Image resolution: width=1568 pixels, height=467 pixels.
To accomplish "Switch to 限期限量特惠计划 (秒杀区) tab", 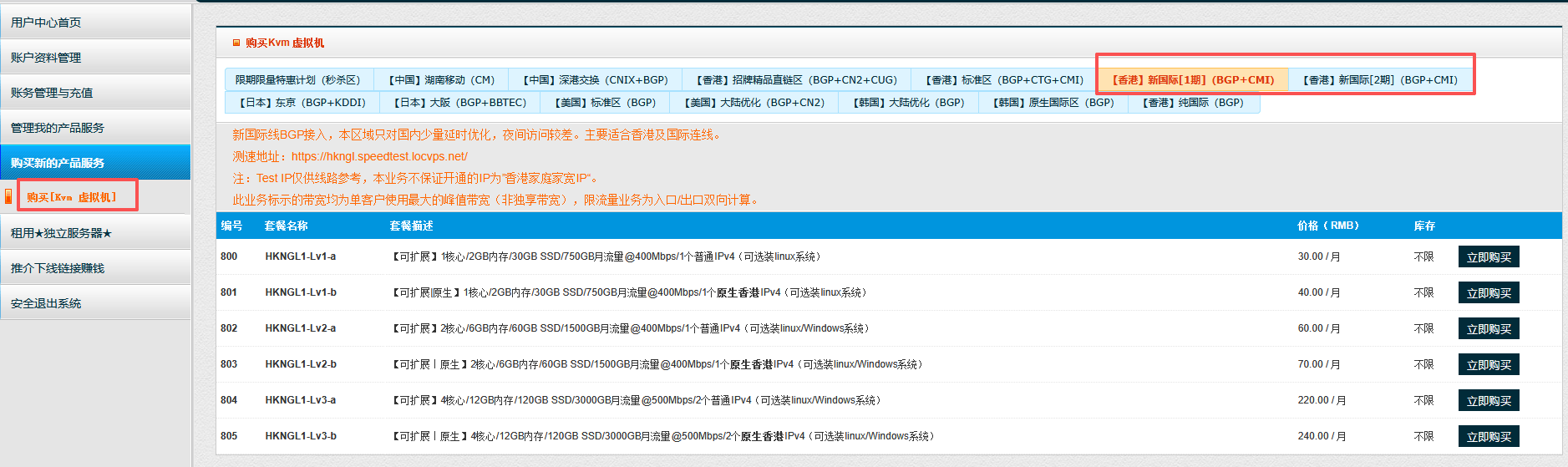I will pos(298,79).
